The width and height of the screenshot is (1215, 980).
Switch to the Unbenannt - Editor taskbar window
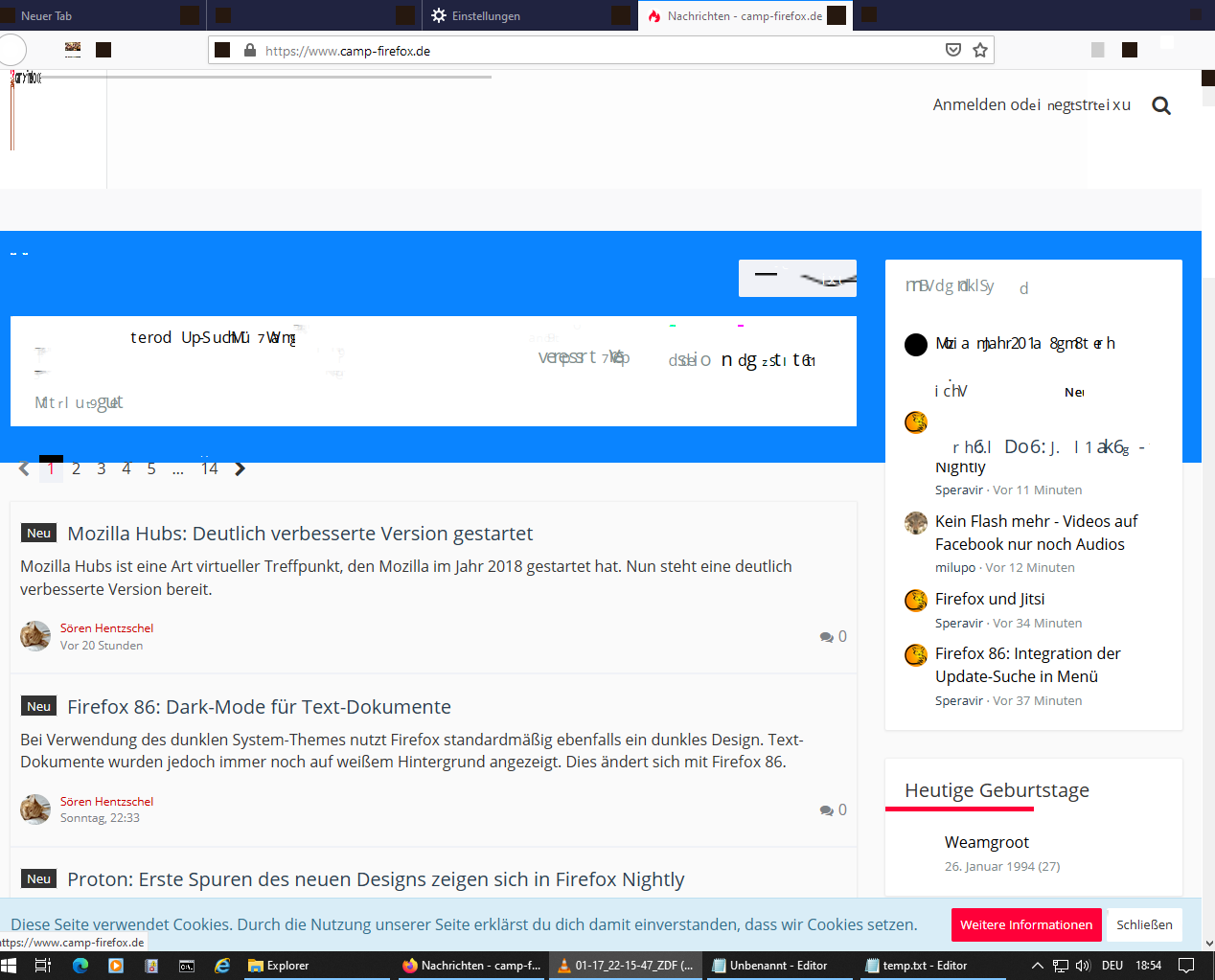click(x=779, y=966)
